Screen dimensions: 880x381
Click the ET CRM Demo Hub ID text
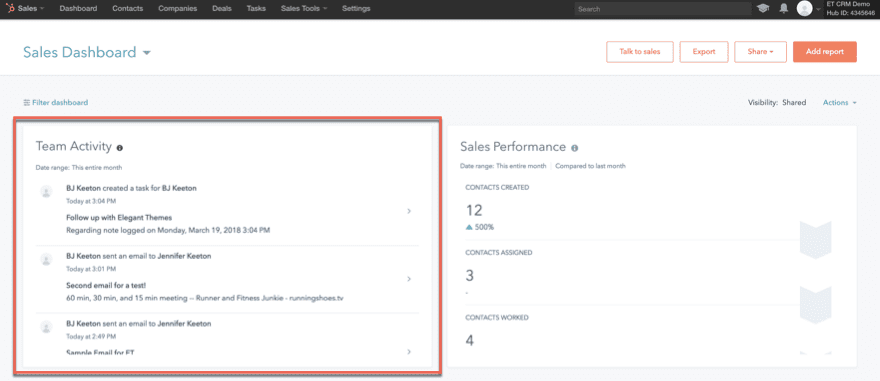pyautogui.click(x=850, y=8)
